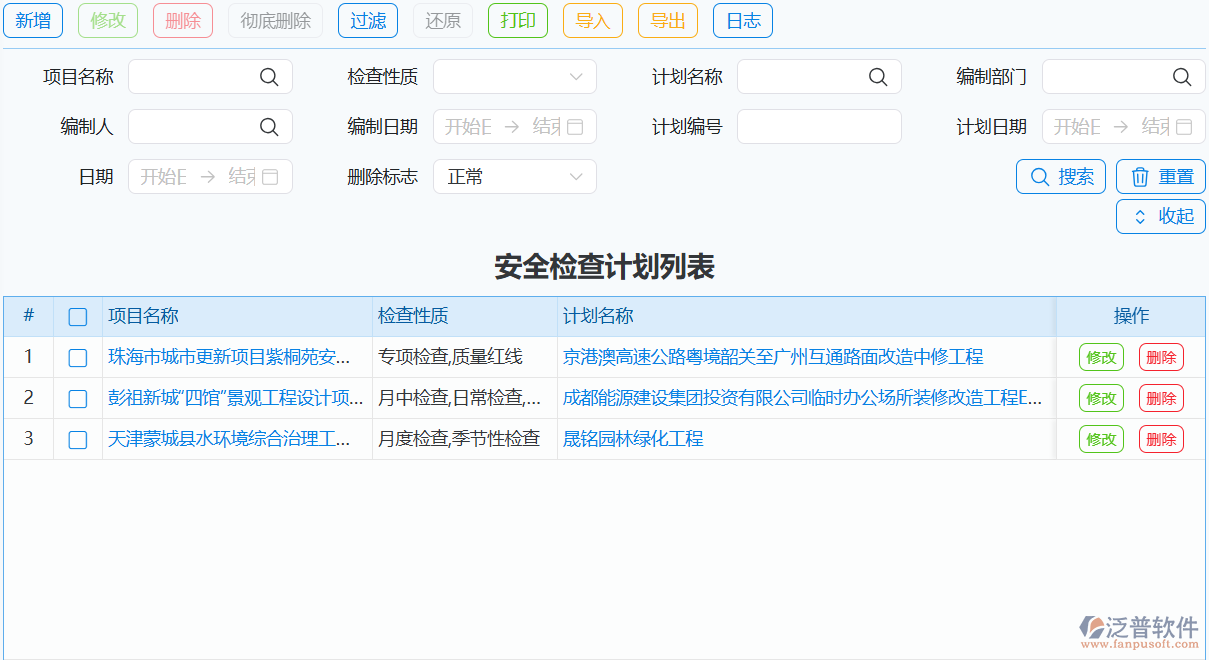
Task: Open the 日志 toolbar item
Action: pyautogui.click(x=742, y=20)
